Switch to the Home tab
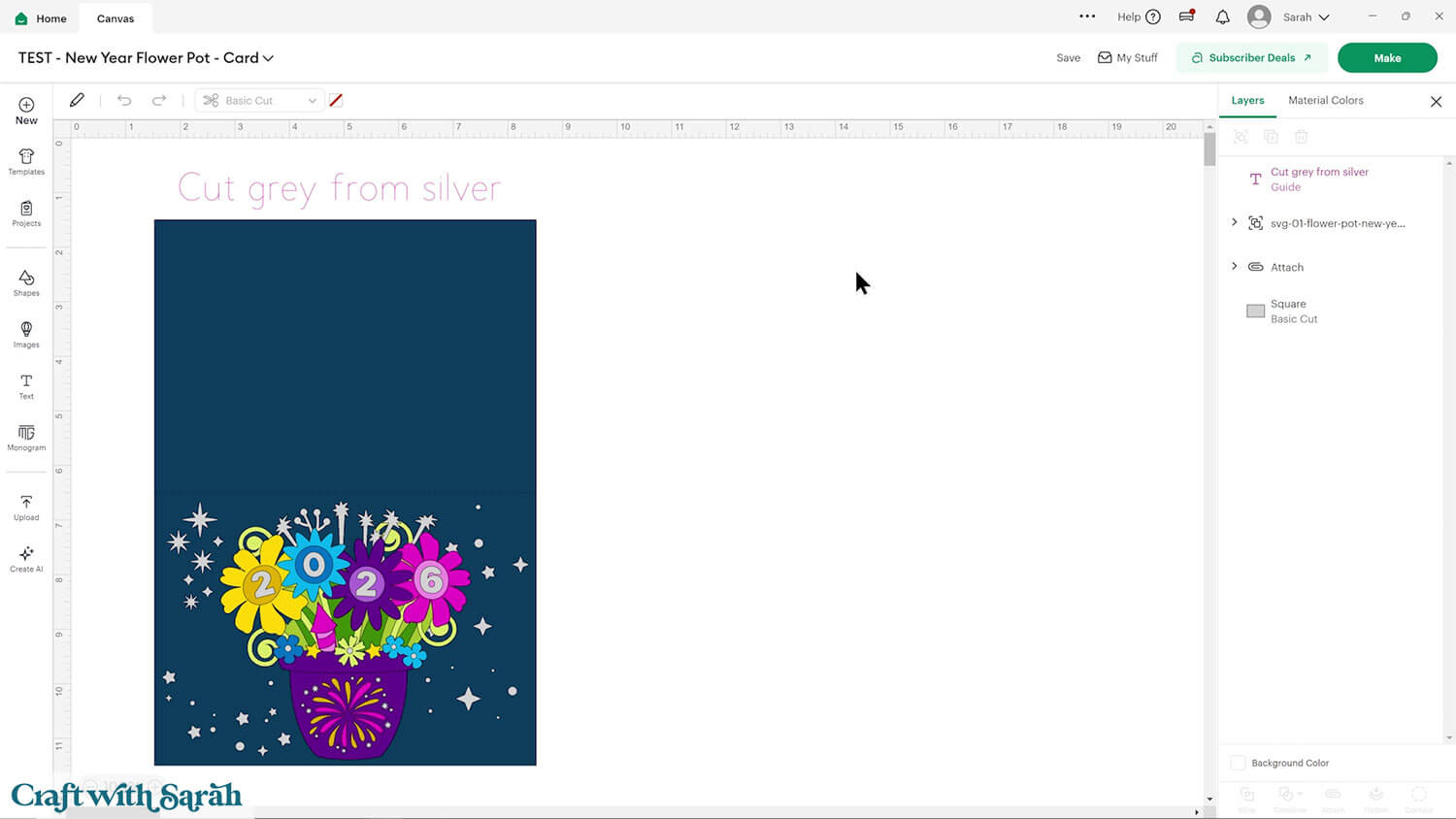Screen dimensions: 1456x819 point(41,18)
